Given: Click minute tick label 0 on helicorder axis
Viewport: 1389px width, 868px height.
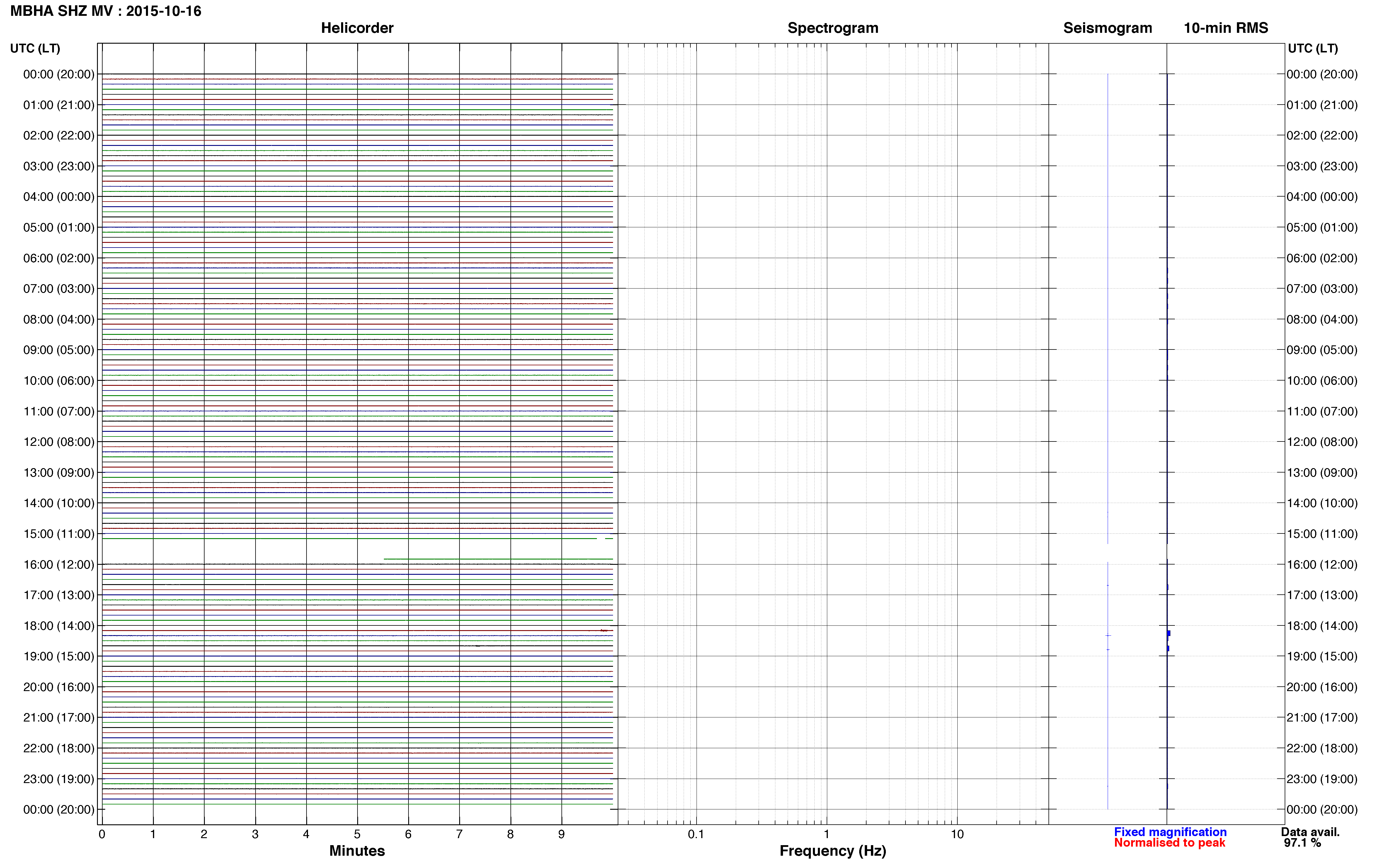Looking at the screenshot, I should pyautogui.click(x=102, y=834).
